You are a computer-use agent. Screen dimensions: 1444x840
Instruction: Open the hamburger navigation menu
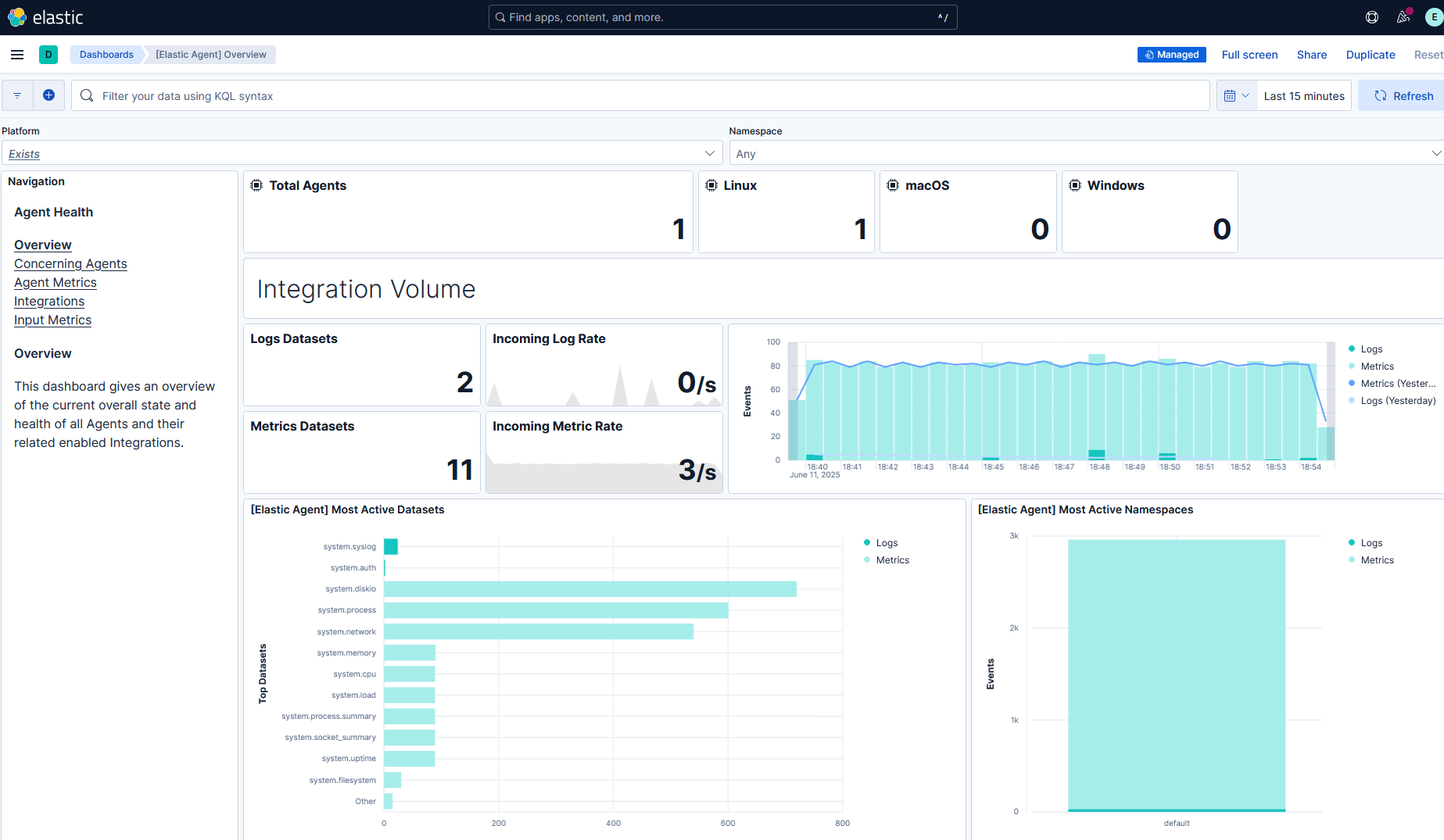point(17,55)
